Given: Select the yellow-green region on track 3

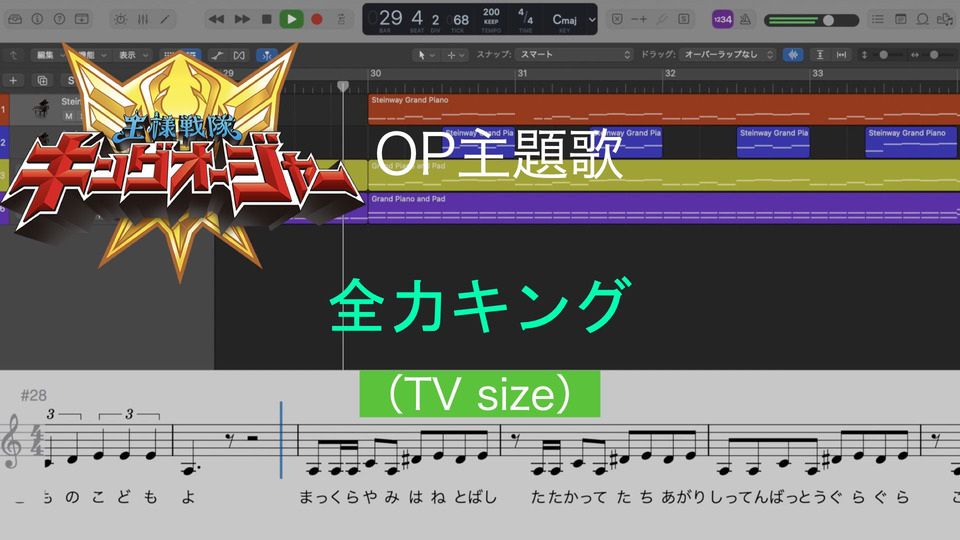Looking at the screenshot, I should pos(664,175).
